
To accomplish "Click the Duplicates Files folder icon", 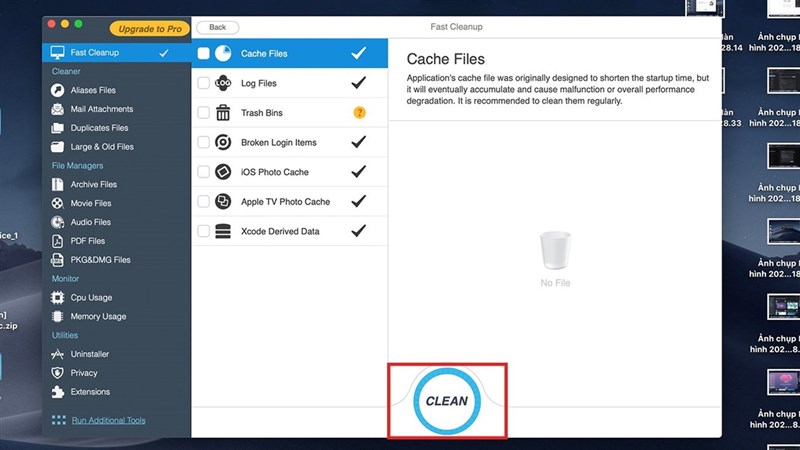I will click(x=57, y=128).
